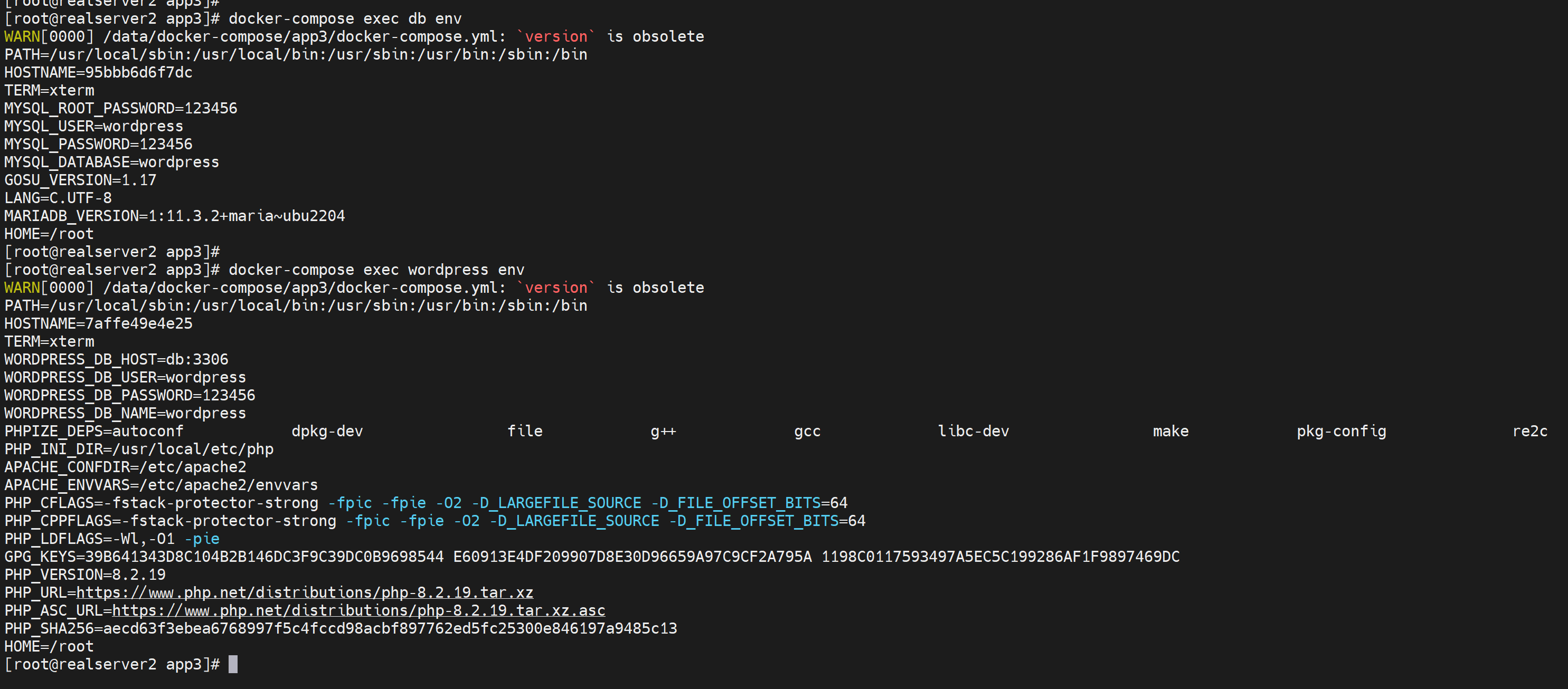Click the MYSQL_ROOT_PASSWORD=123456 line
This screenshot has height=689, width=1568.
coord(120,108)
